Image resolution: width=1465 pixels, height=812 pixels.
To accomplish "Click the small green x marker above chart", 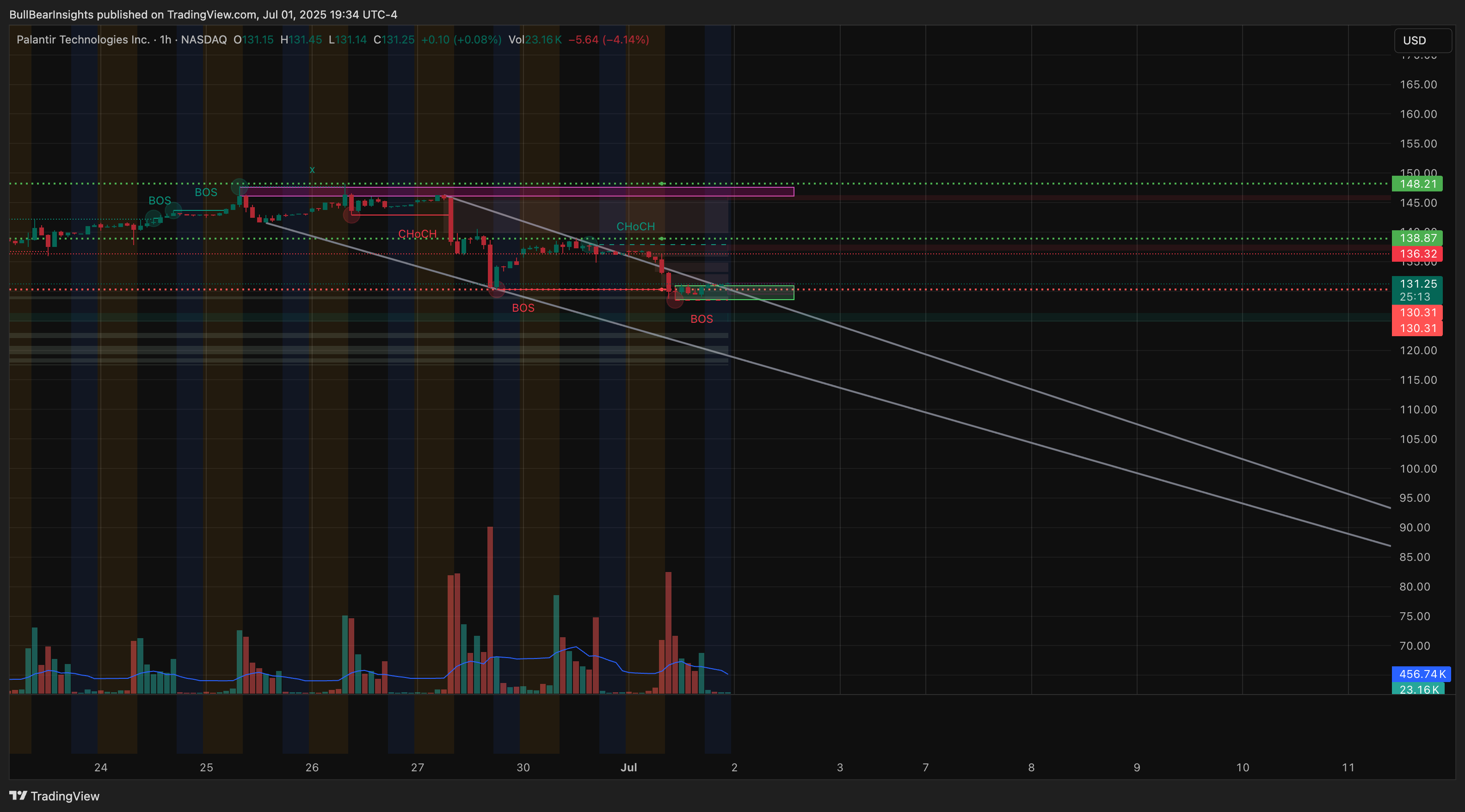I will click(312, 170).
